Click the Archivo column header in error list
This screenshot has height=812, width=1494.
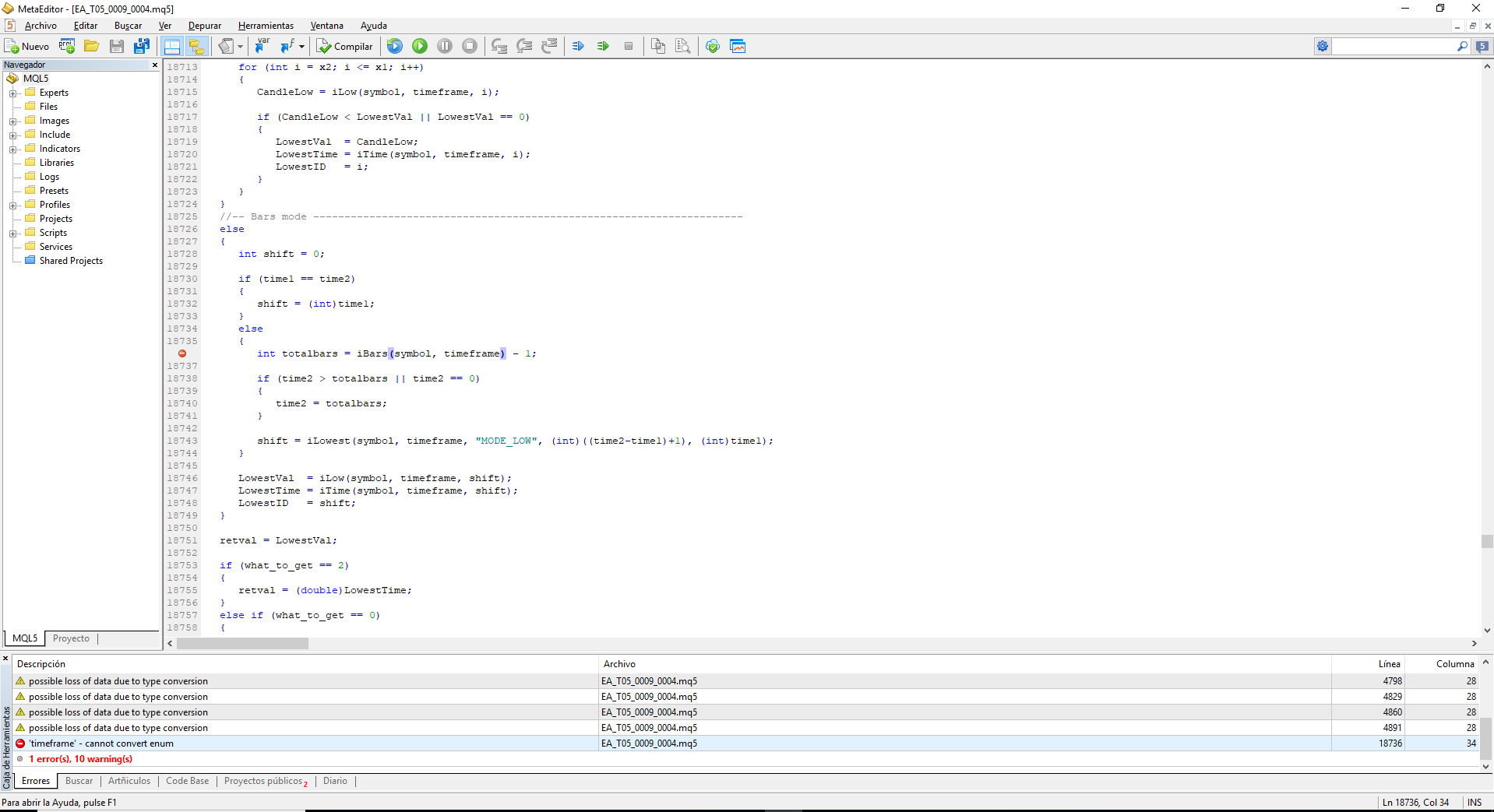(x=964, y=664)
